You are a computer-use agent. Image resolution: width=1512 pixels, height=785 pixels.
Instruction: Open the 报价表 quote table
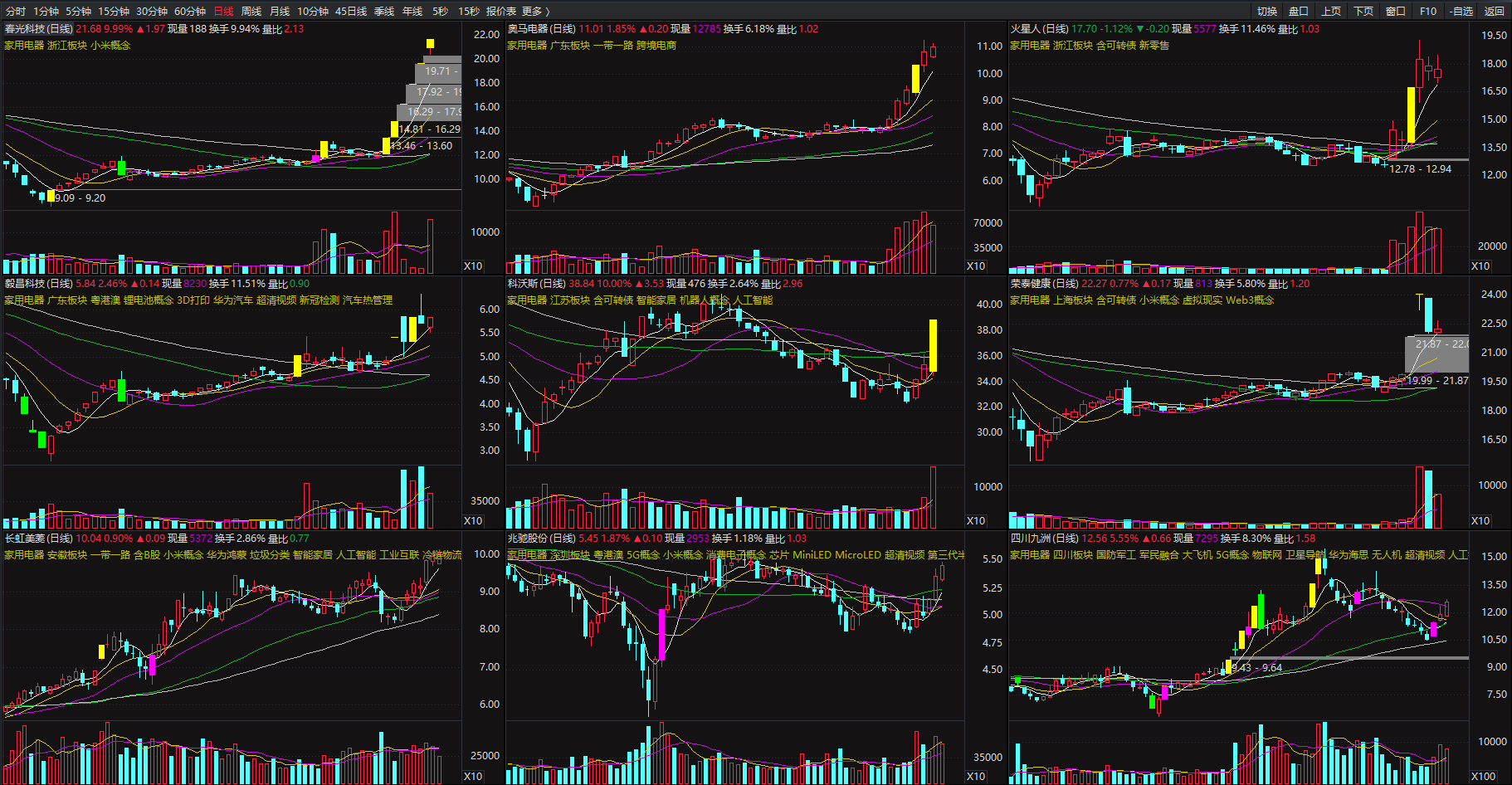coord(501,11)
